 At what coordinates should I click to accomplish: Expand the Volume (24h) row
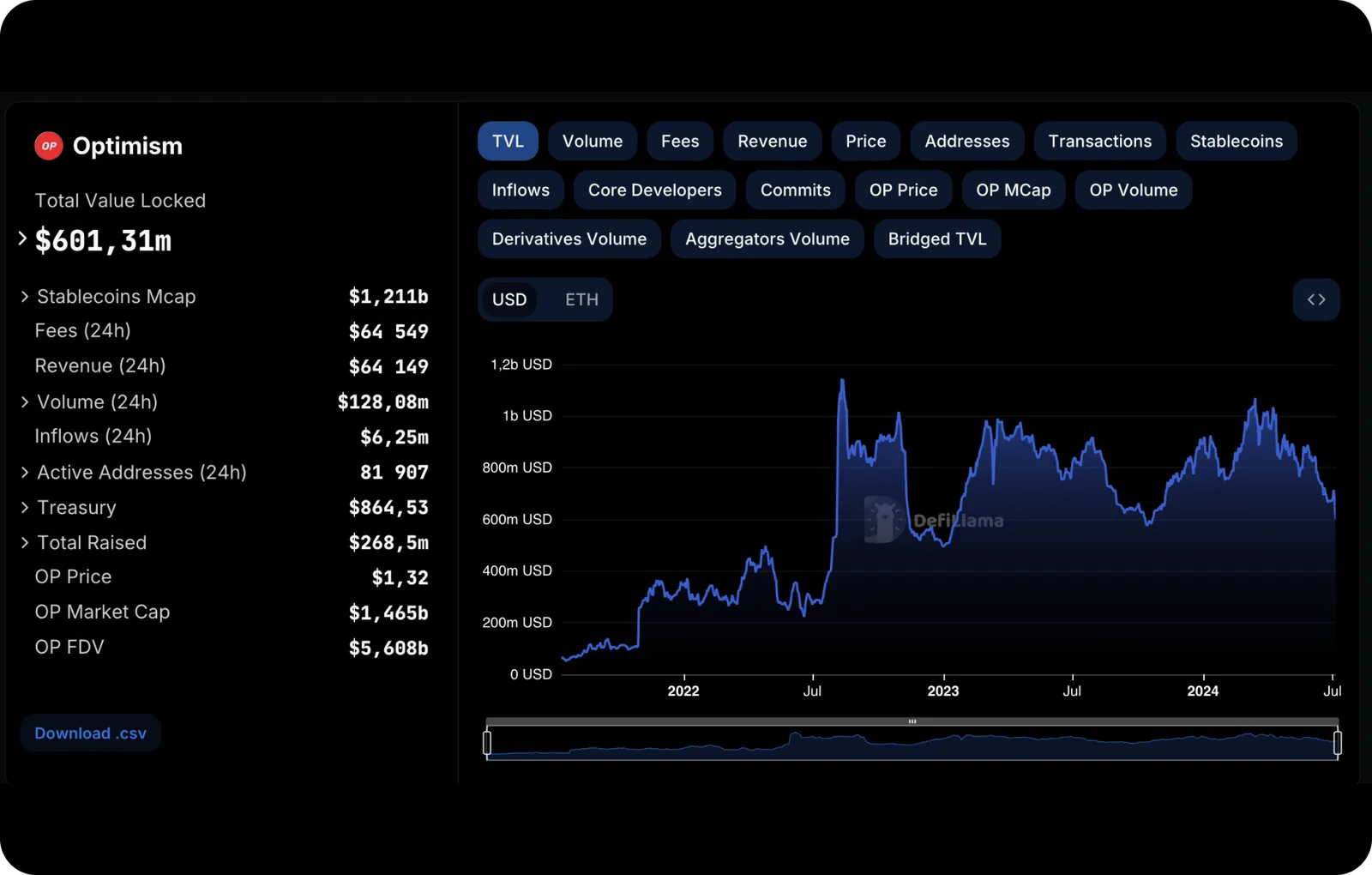click(x=25, y=401)
